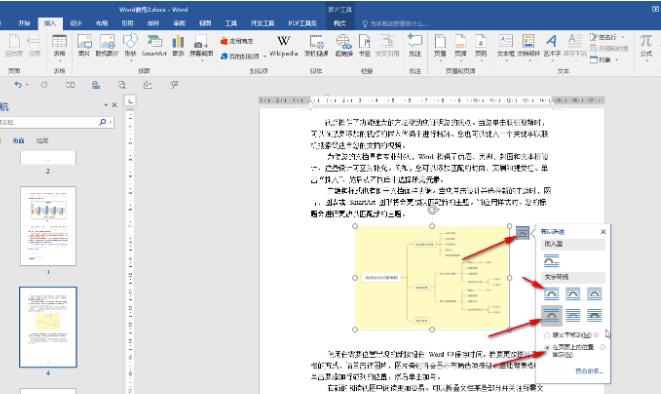The height and width of the screenshot is (394, 661).
Task: Open the Office Store add-ins button
Action: click(x=237, y=41)
